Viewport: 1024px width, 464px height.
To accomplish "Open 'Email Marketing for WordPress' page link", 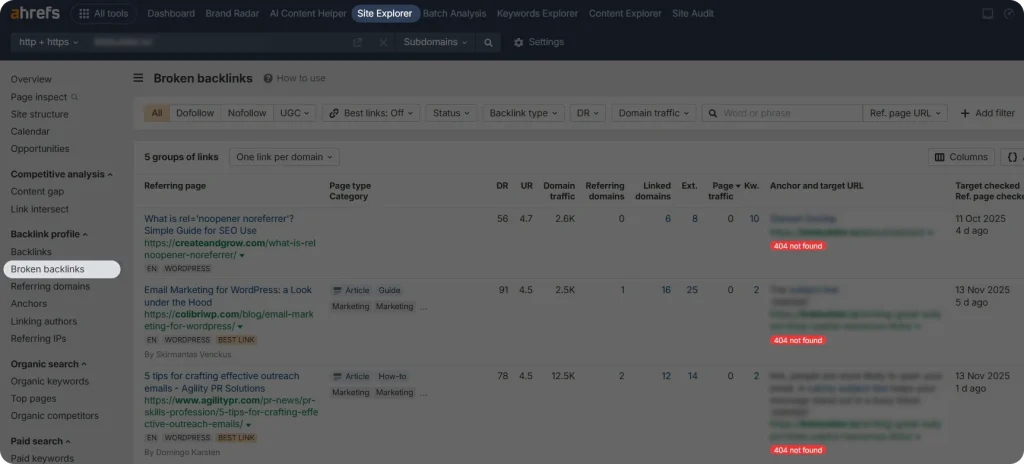I will [x=228, y=296].
